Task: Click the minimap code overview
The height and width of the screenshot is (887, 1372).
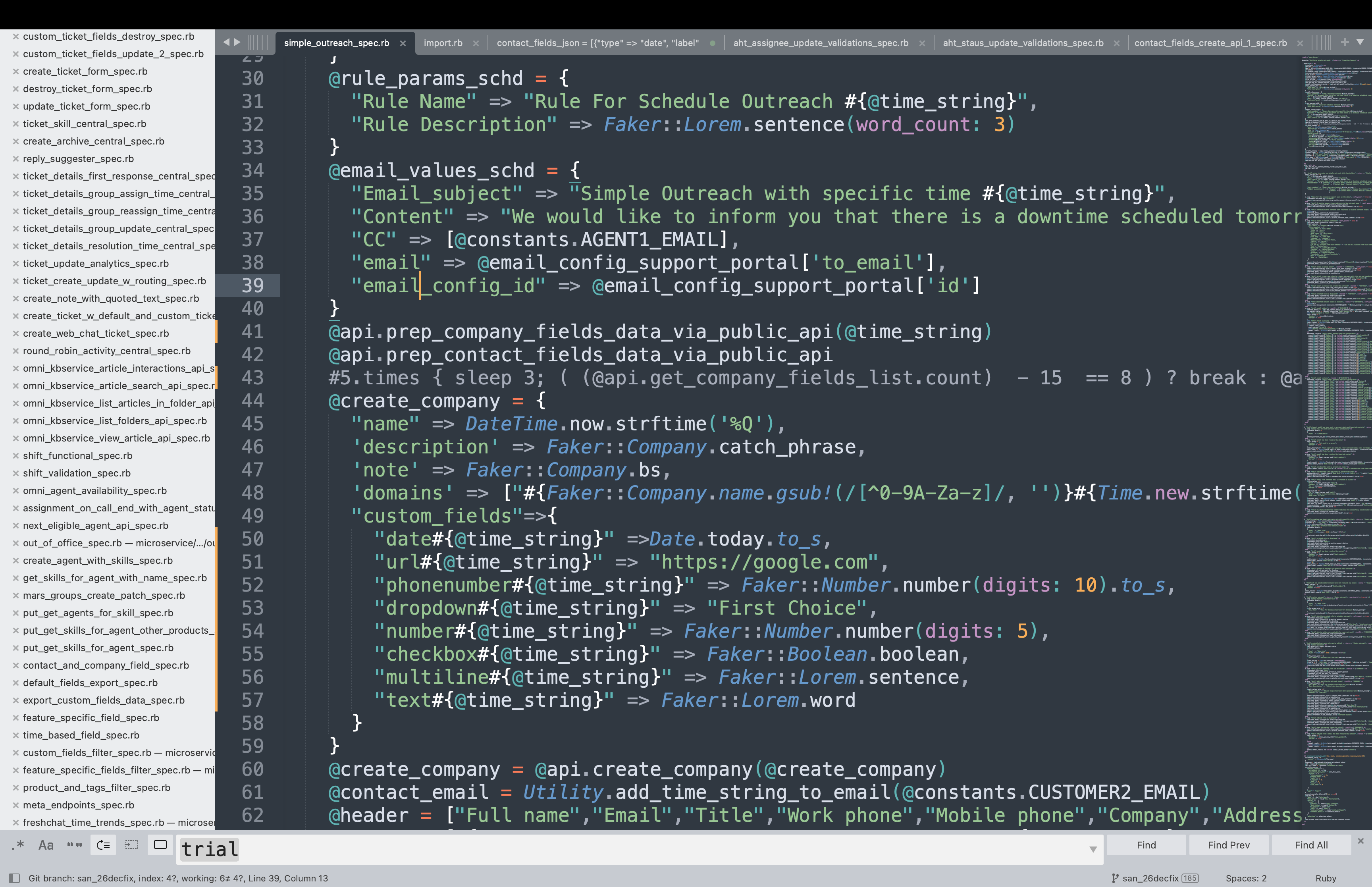Action: [x=1336, y=403]
